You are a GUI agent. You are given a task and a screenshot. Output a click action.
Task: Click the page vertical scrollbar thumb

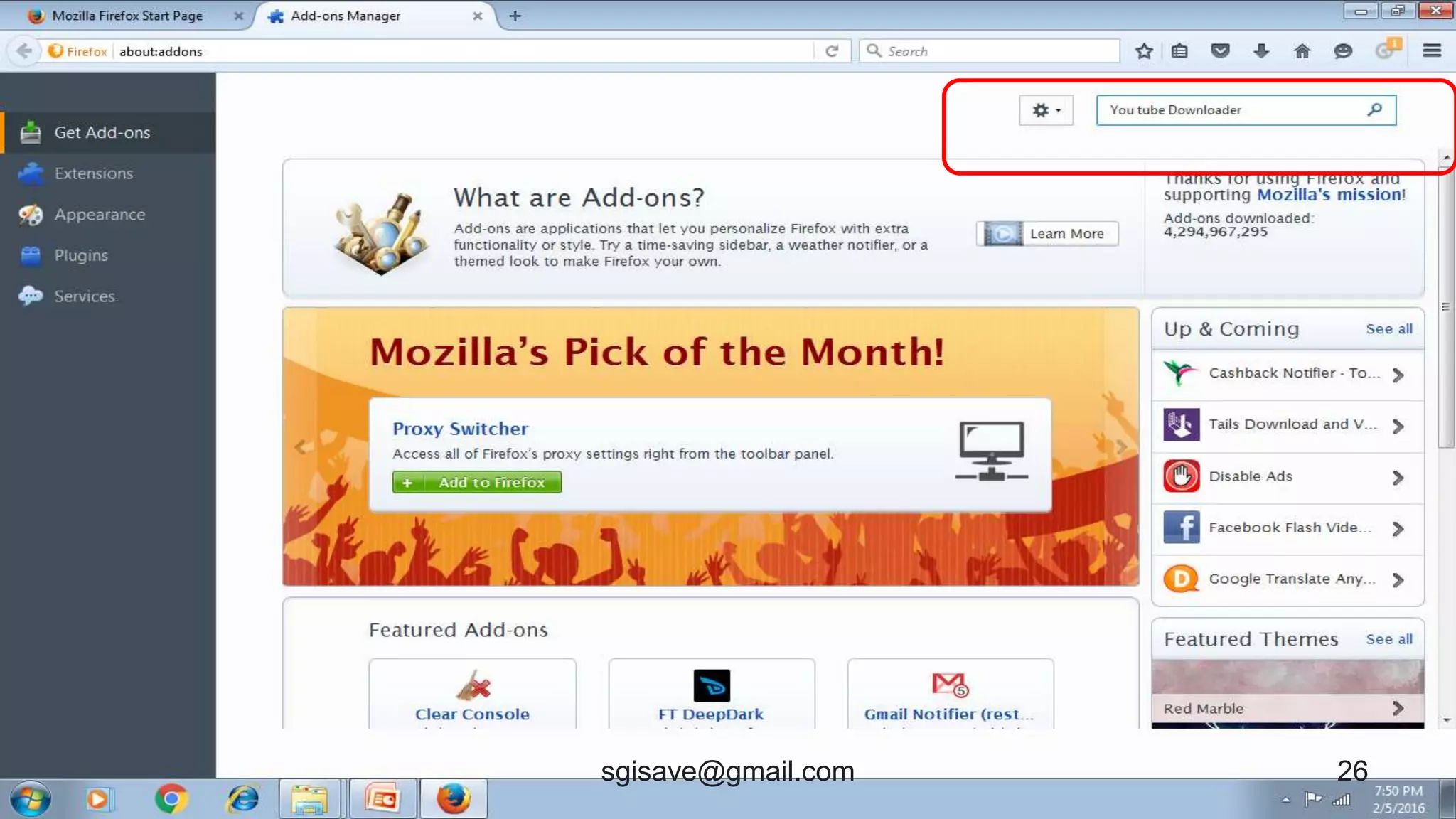[1445, 306]
